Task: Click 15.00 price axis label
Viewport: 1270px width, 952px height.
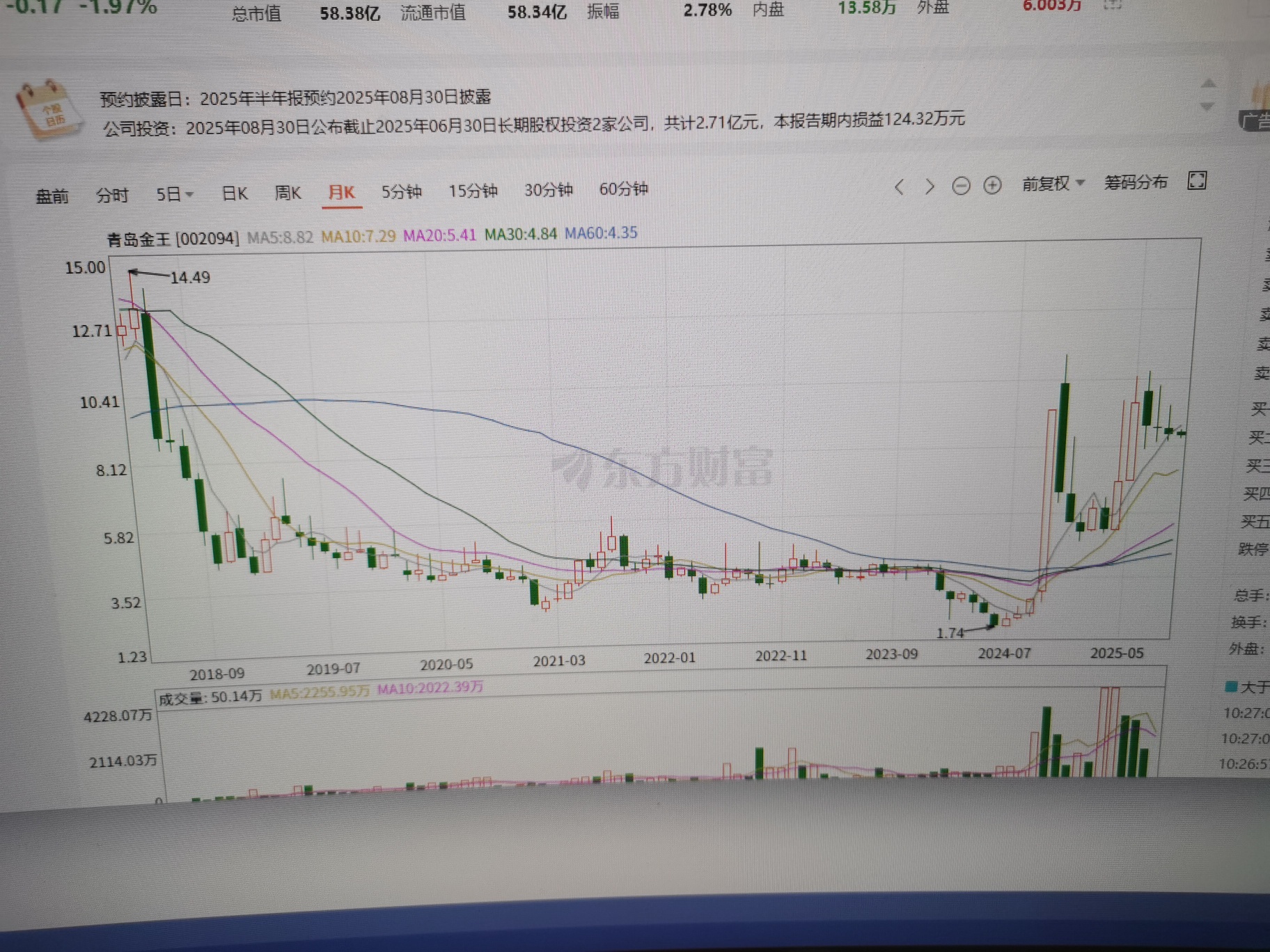Action: (x=85, y=268)
